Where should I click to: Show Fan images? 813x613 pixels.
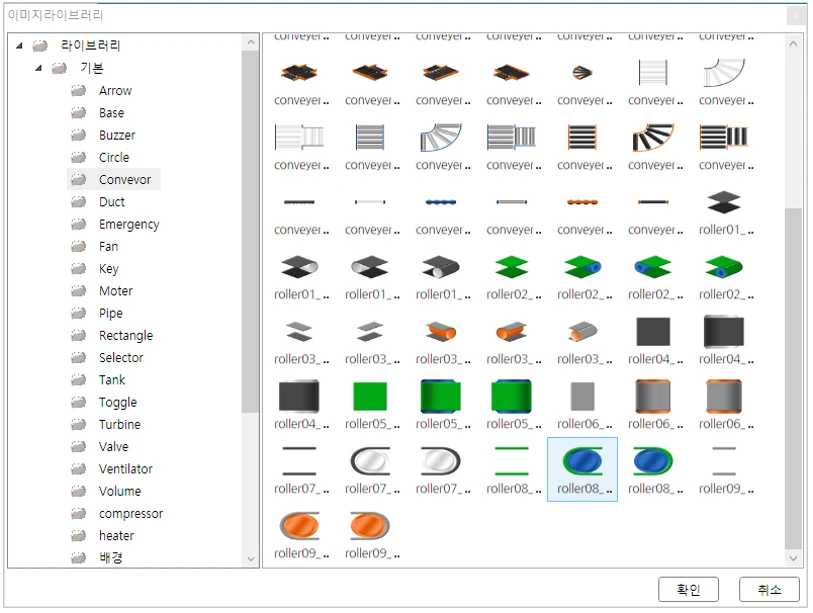[108, 246]
